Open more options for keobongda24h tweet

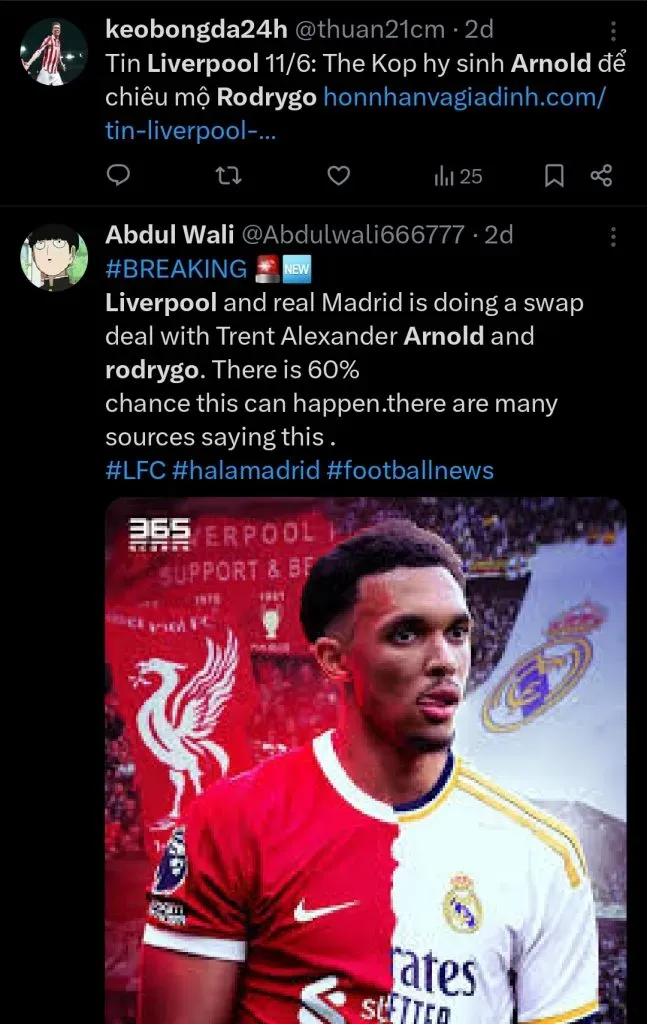(x=613, y=31)
